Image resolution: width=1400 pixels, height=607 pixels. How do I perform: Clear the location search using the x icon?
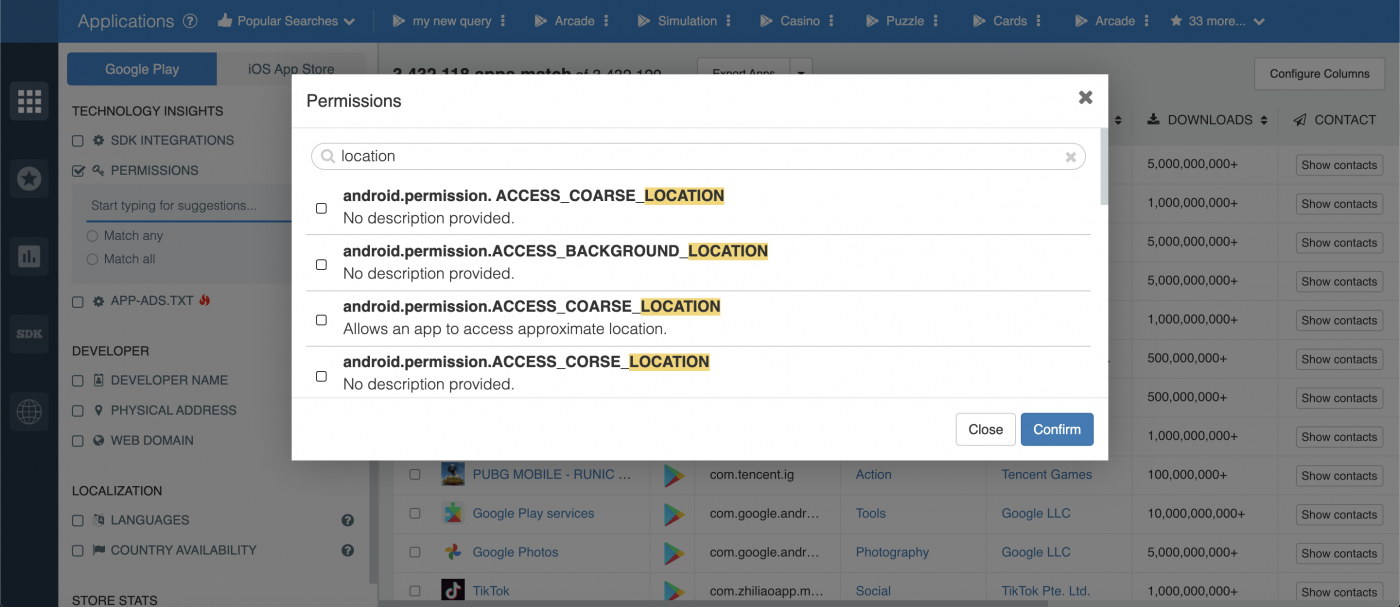1070,156
